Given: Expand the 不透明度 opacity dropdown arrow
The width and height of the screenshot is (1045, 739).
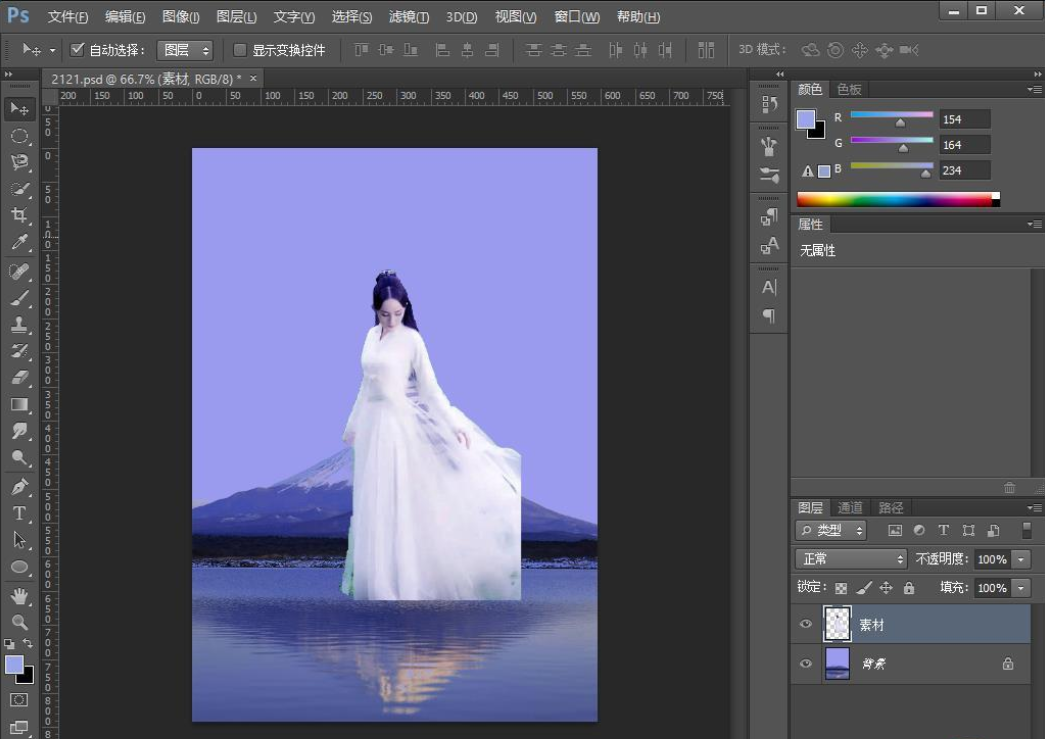Looking at the screenshot, I should (x=1021, y=559).
